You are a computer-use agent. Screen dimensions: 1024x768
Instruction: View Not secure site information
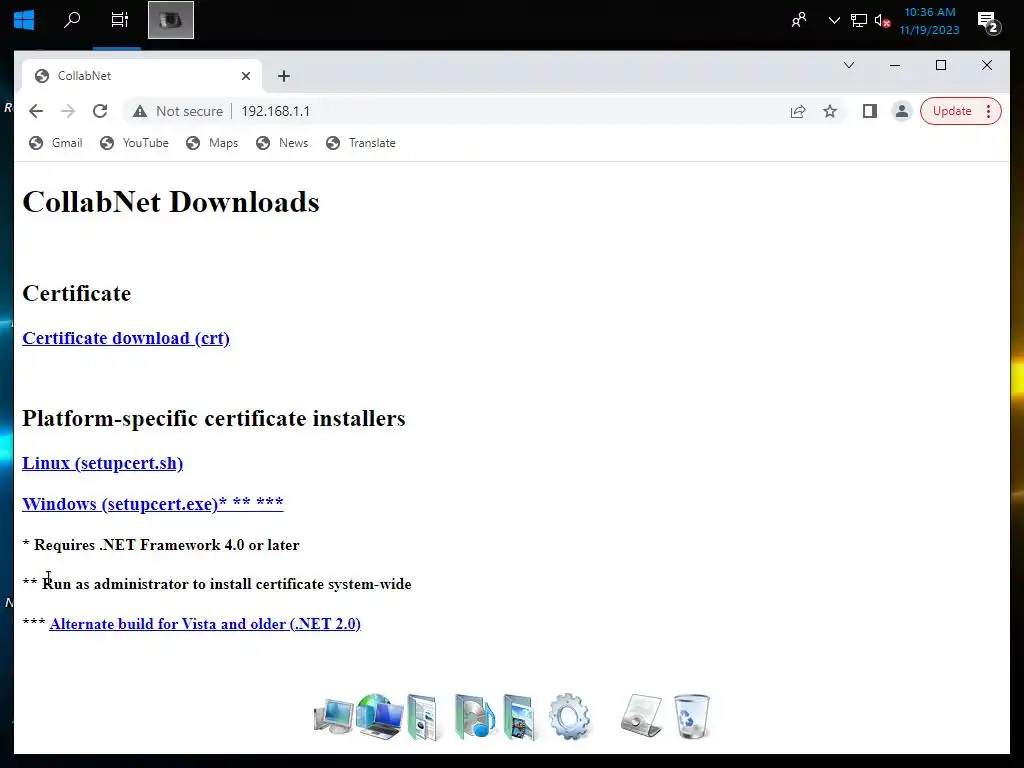(x=178, y=111)
